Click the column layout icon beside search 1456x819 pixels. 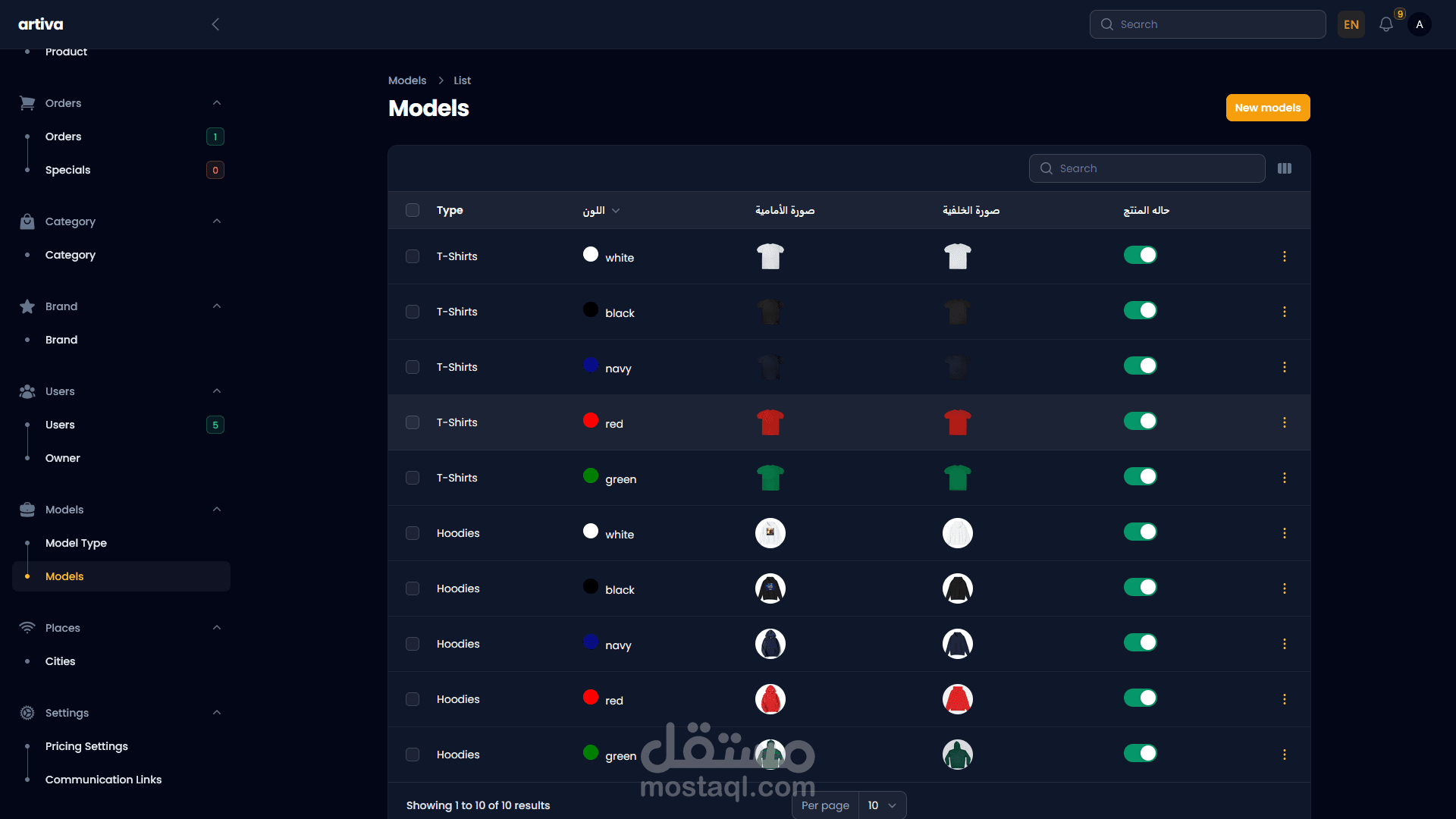1285,168
